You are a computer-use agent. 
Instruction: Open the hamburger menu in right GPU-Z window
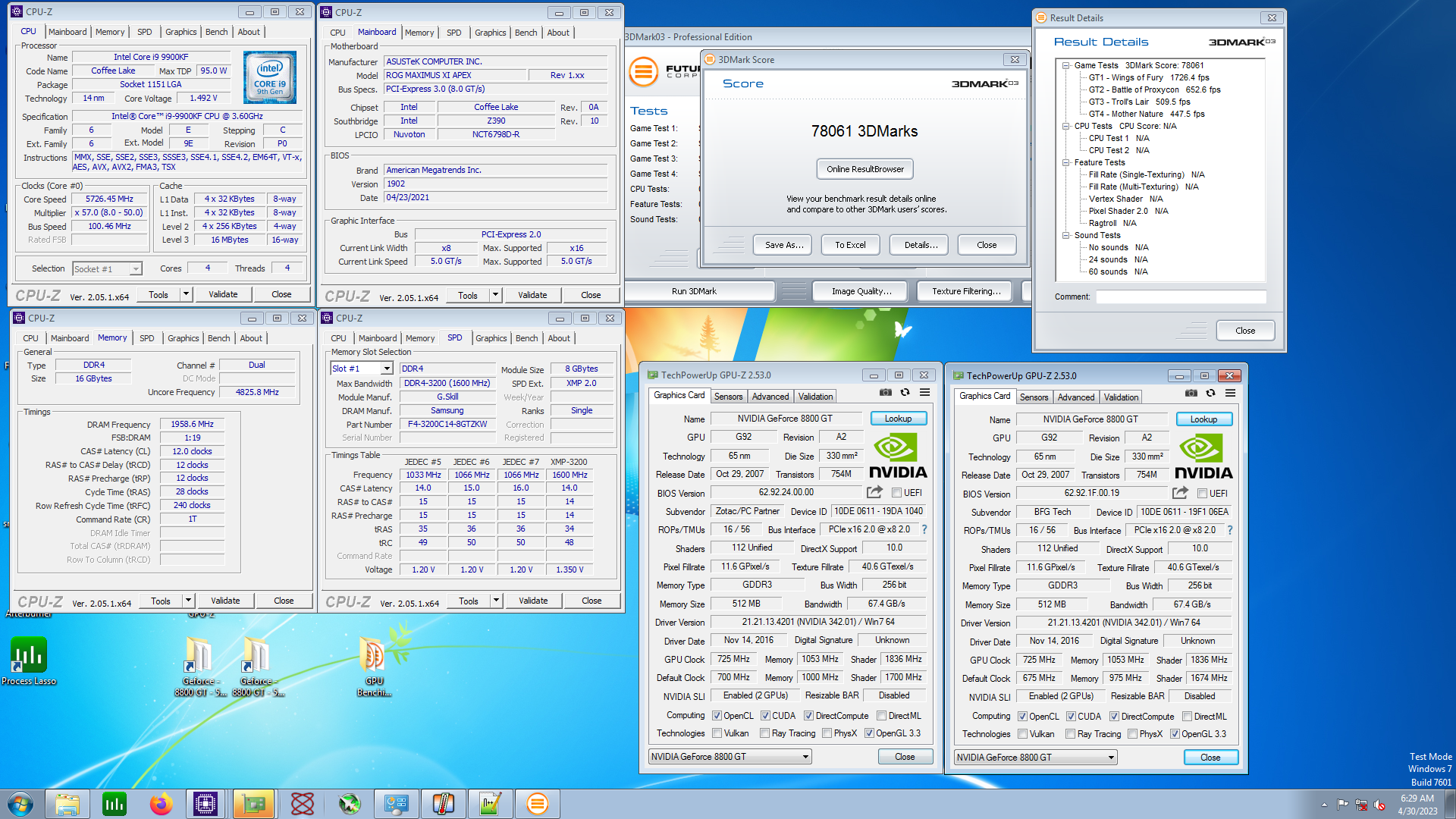pyautogui.click(x=1231, y=394)
